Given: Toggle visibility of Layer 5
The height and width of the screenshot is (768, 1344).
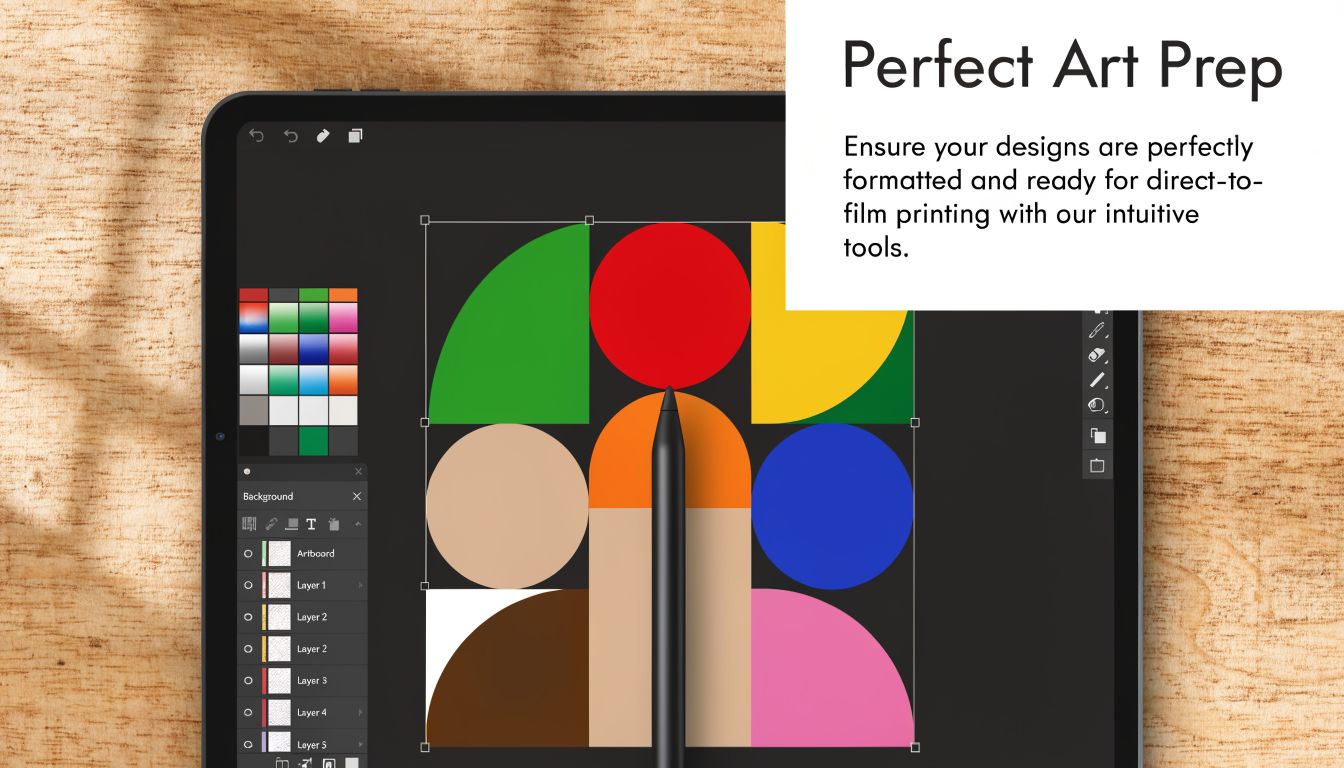Looking at the screenshot, I should tap(248, 745).
